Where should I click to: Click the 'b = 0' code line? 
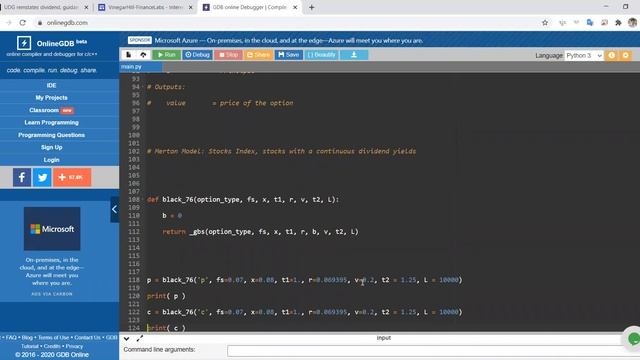172,216
